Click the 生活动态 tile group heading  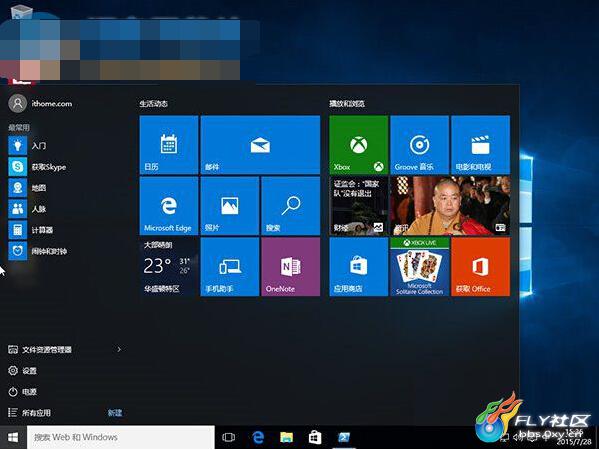coord(154,104)
